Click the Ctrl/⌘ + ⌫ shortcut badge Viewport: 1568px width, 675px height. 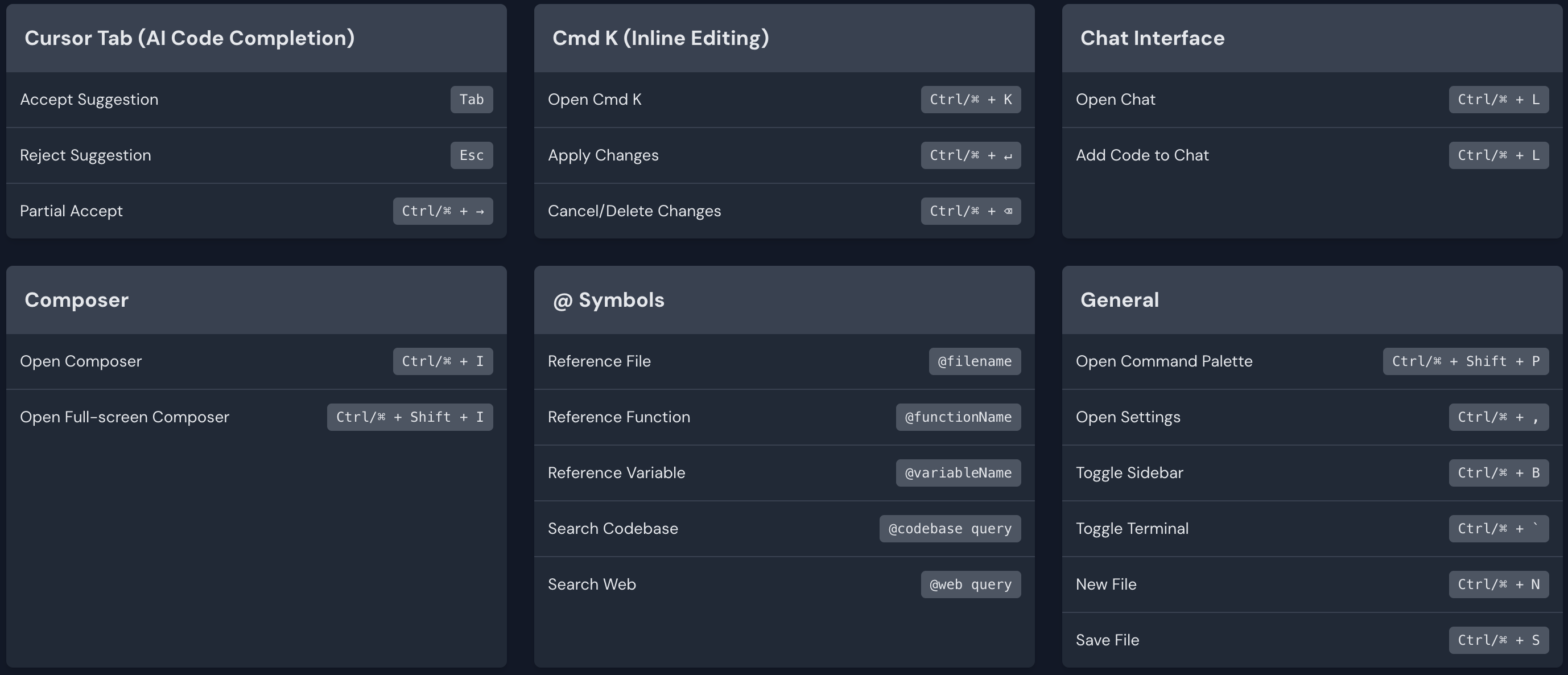coord(971,211)
